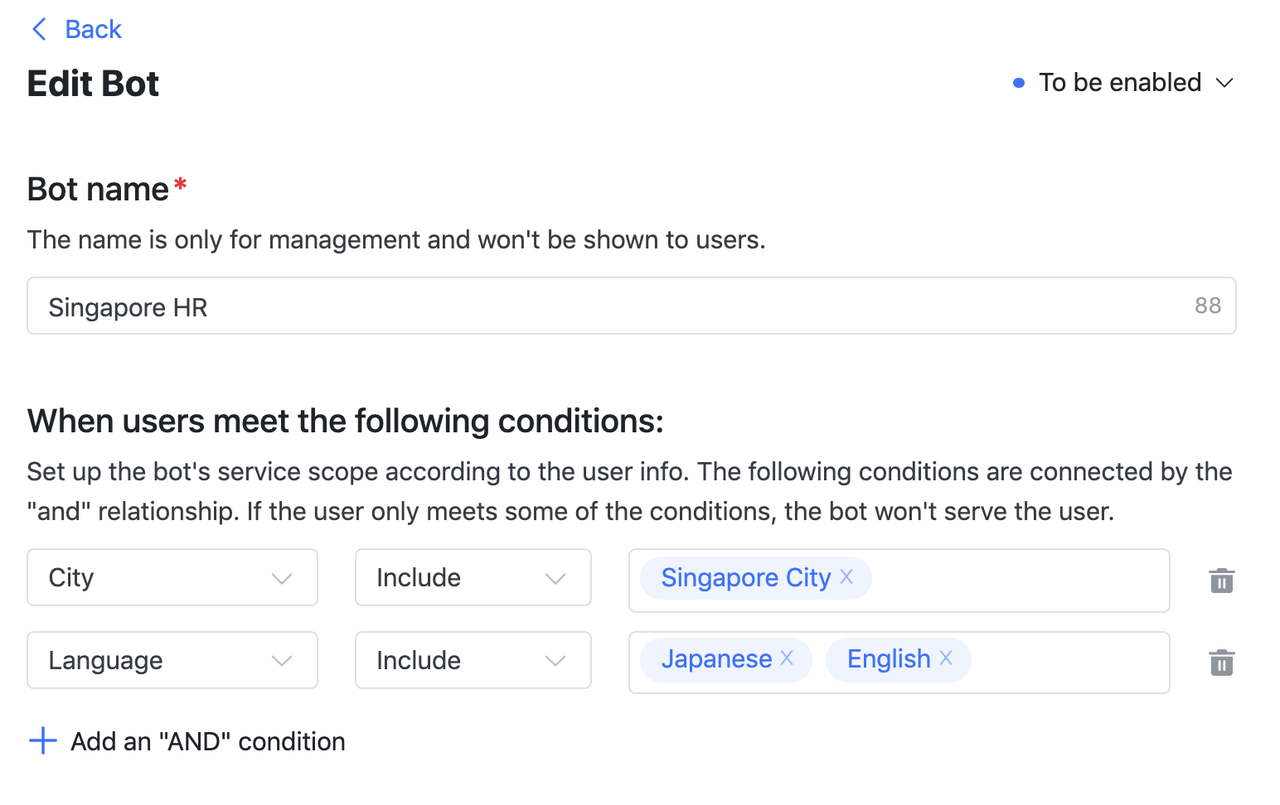Viewport: 1280px width, 805px height.
Task: Remove the English language tag
Action: (946, 658)
